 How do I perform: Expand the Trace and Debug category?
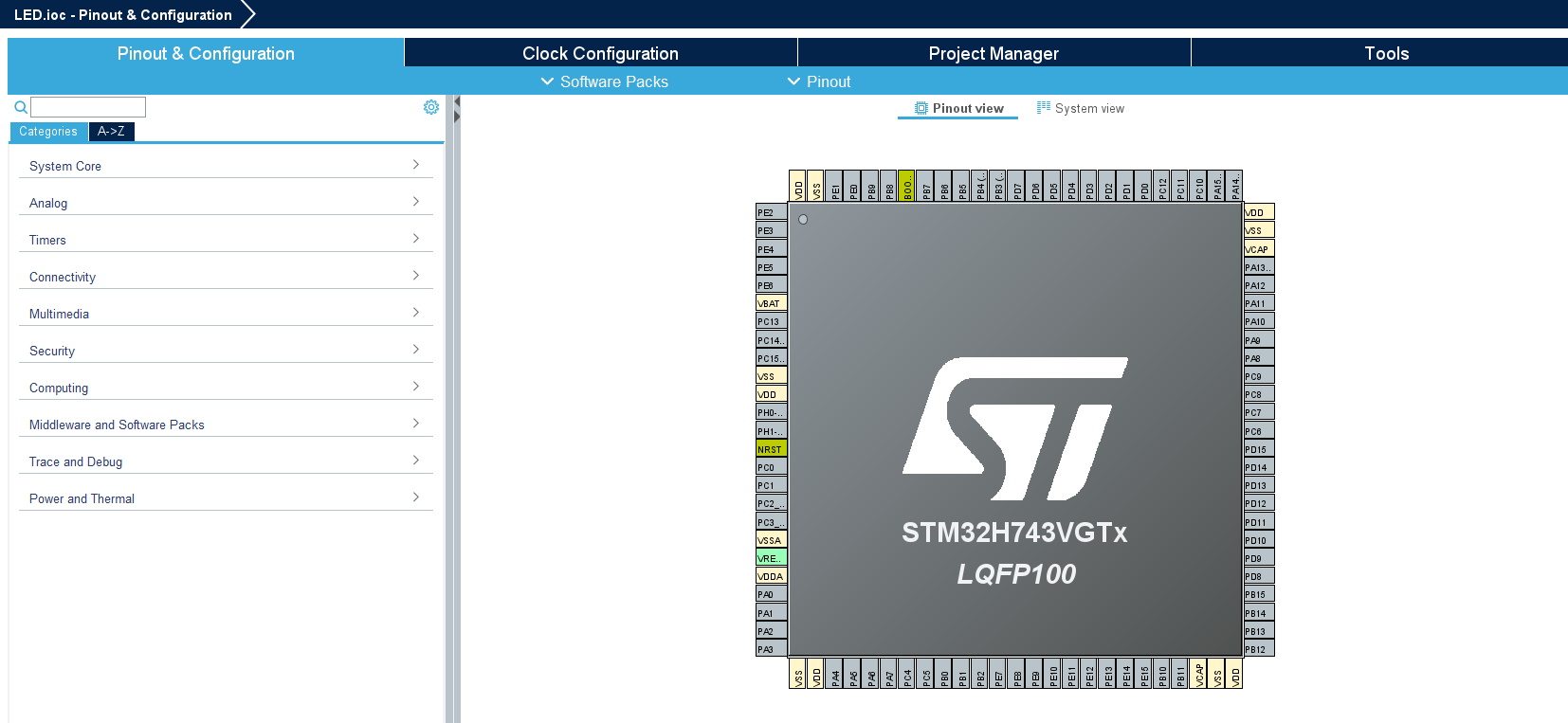pyautogui.click(x=226, y=461)
